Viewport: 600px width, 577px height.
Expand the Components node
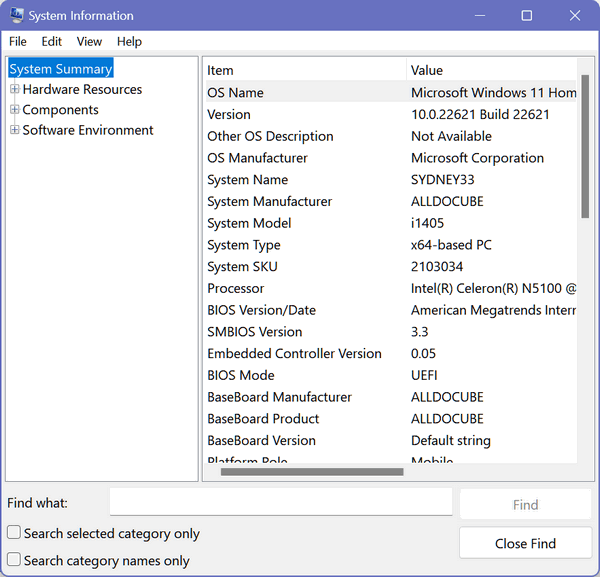pos(15,110)
